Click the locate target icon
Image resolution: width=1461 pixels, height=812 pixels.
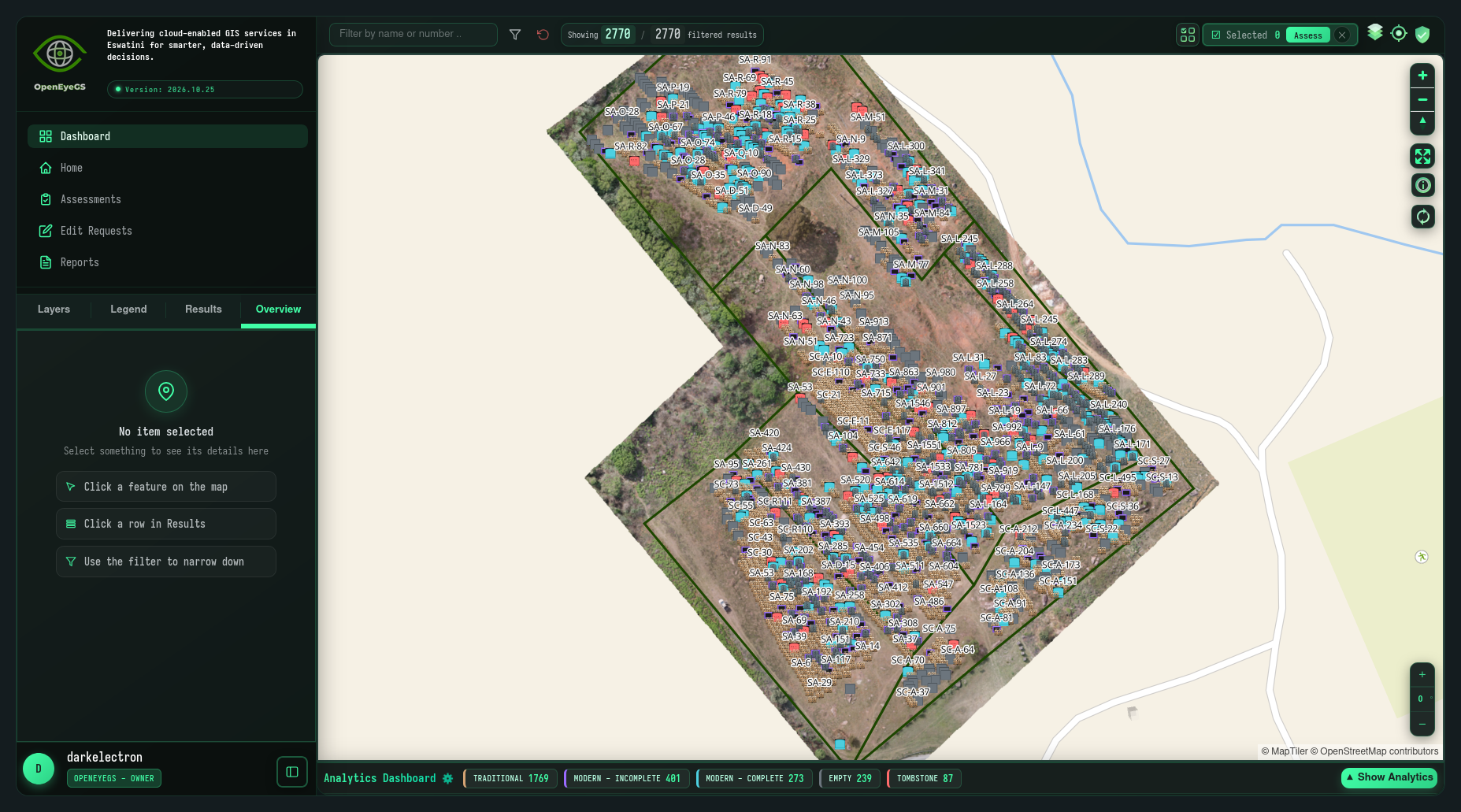pos(1399,33)
